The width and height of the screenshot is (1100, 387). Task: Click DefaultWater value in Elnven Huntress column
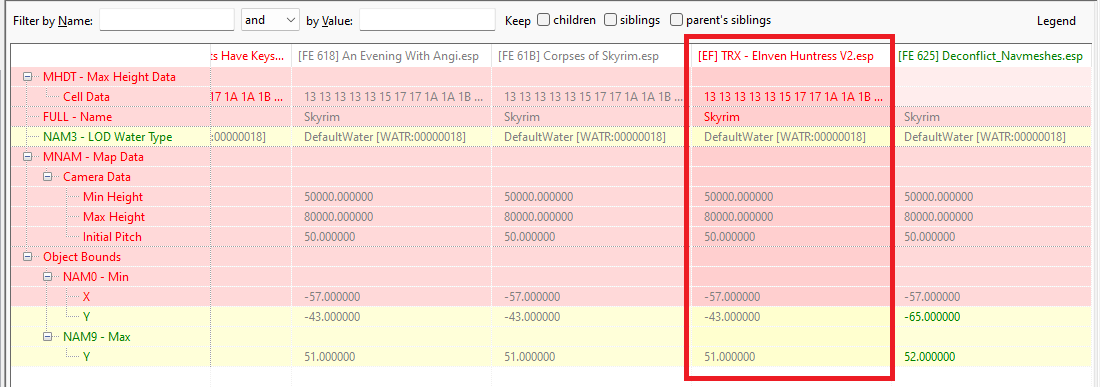tap(784, 137)
